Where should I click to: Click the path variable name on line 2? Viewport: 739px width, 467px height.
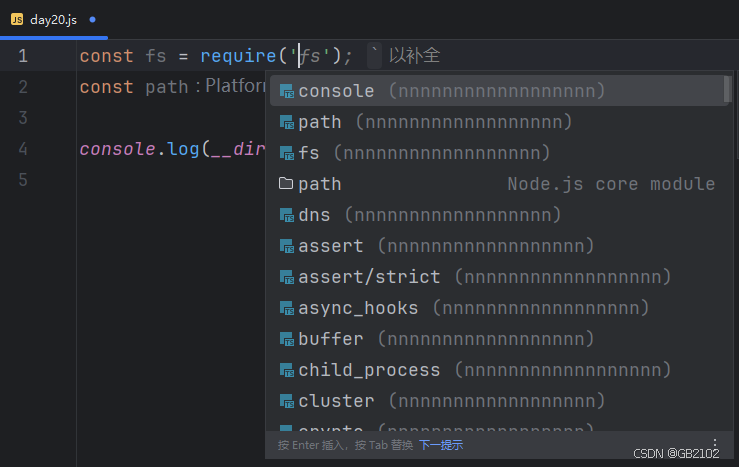click(166, 87)
